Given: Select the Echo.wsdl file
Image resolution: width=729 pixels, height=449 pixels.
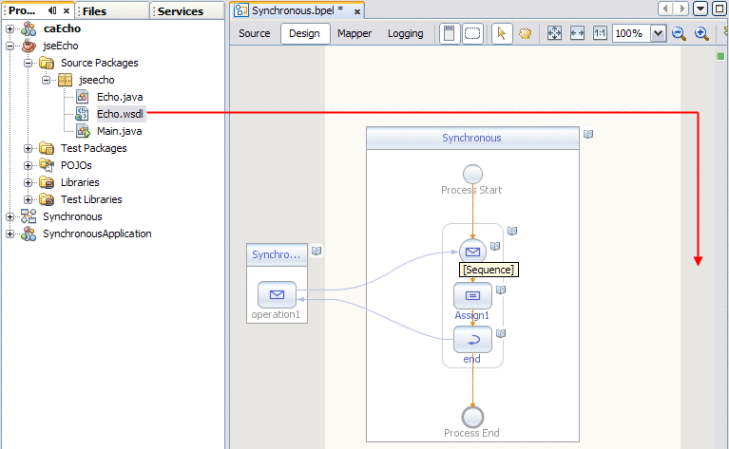Looking at the screenshot, I should pos(120,114).
